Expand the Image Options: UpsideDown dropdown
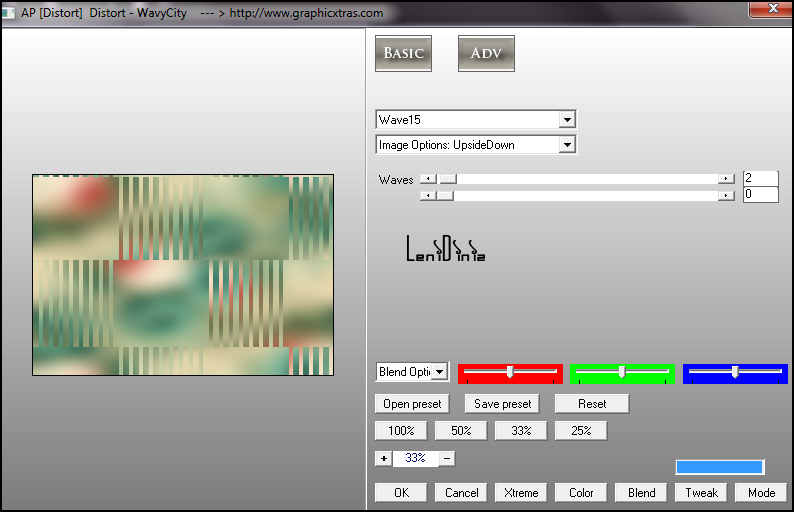This screenshot has height=512, width=794. pos(567,145)
